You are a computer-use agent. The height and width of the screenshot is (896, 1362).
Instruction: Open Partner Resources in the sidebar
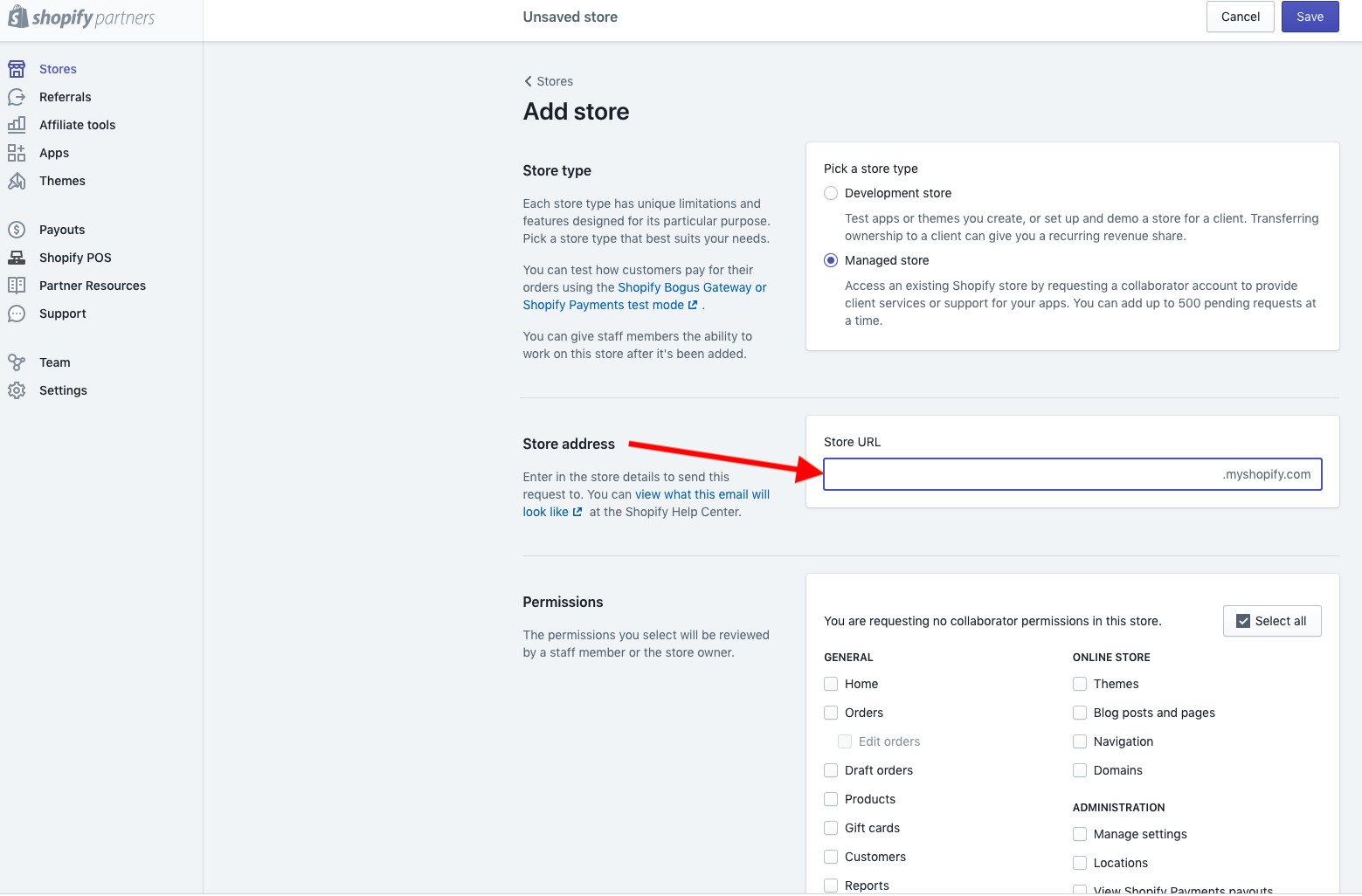click(92, 286)
